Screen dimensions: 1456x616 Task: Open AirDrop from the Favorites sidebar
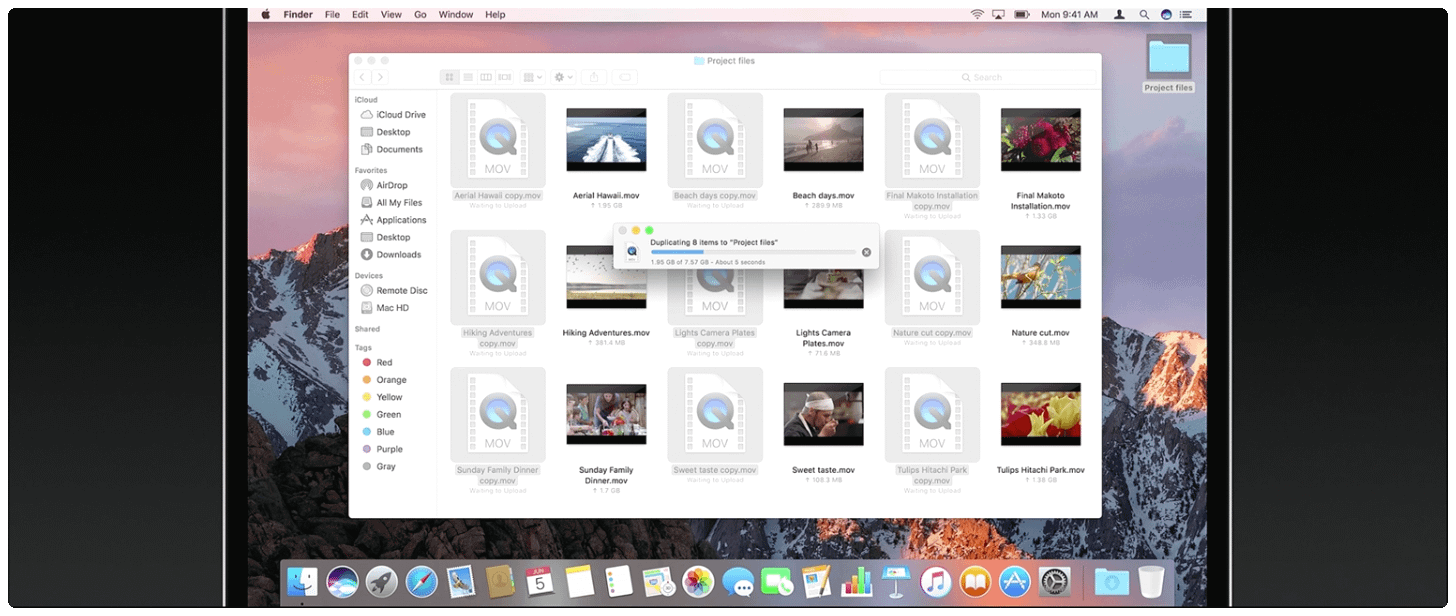pyautogui.click(x=391, y=185)
